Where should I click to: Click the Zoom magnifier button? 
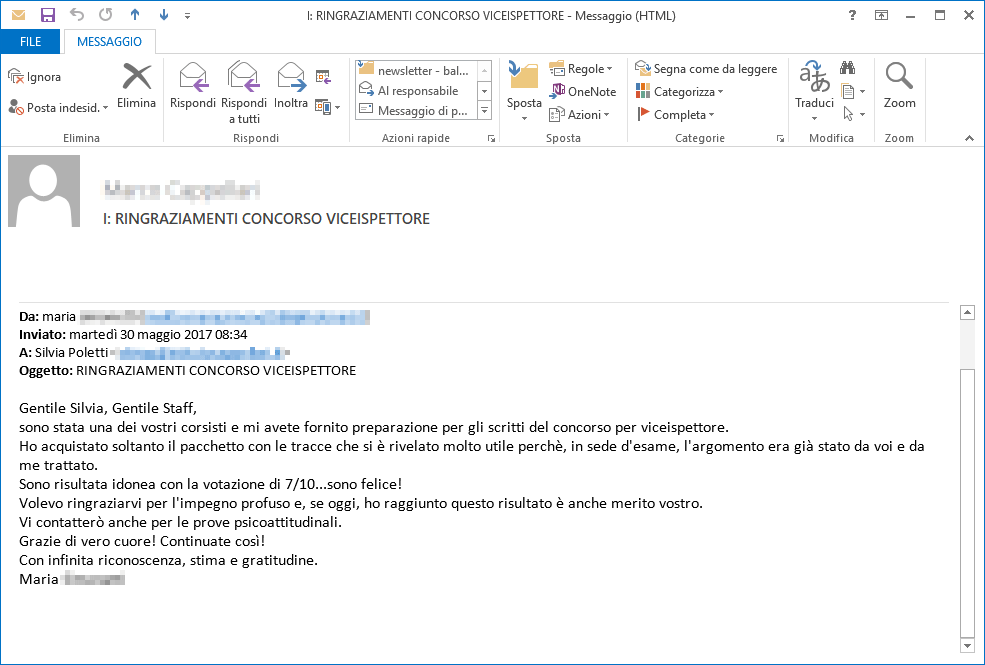click(x=900, y=86)
